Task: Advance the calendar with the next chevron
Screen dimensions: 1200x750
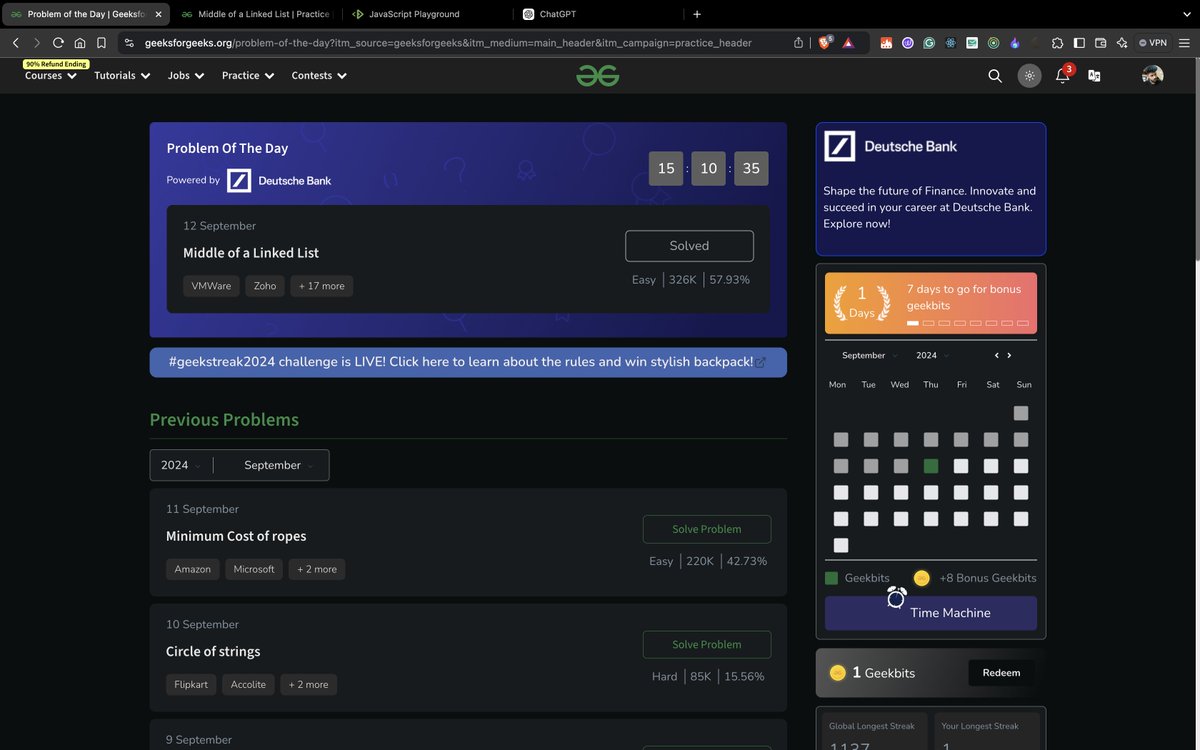Action: pos(1010,355)
